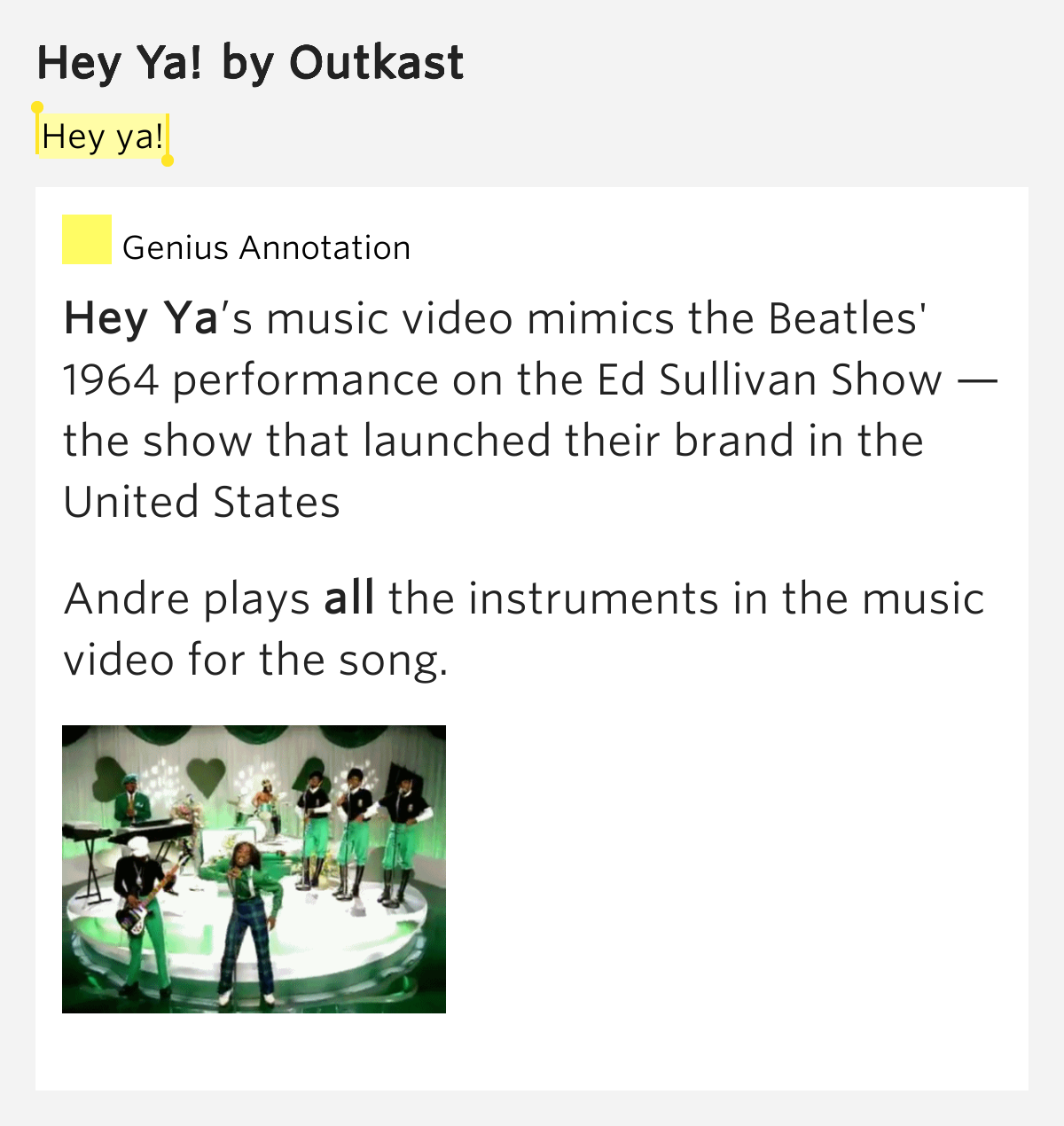Screen dimensions: 1064x1126
Task: Click the yellow square annotation icon
Action: (x=87, y=239)
